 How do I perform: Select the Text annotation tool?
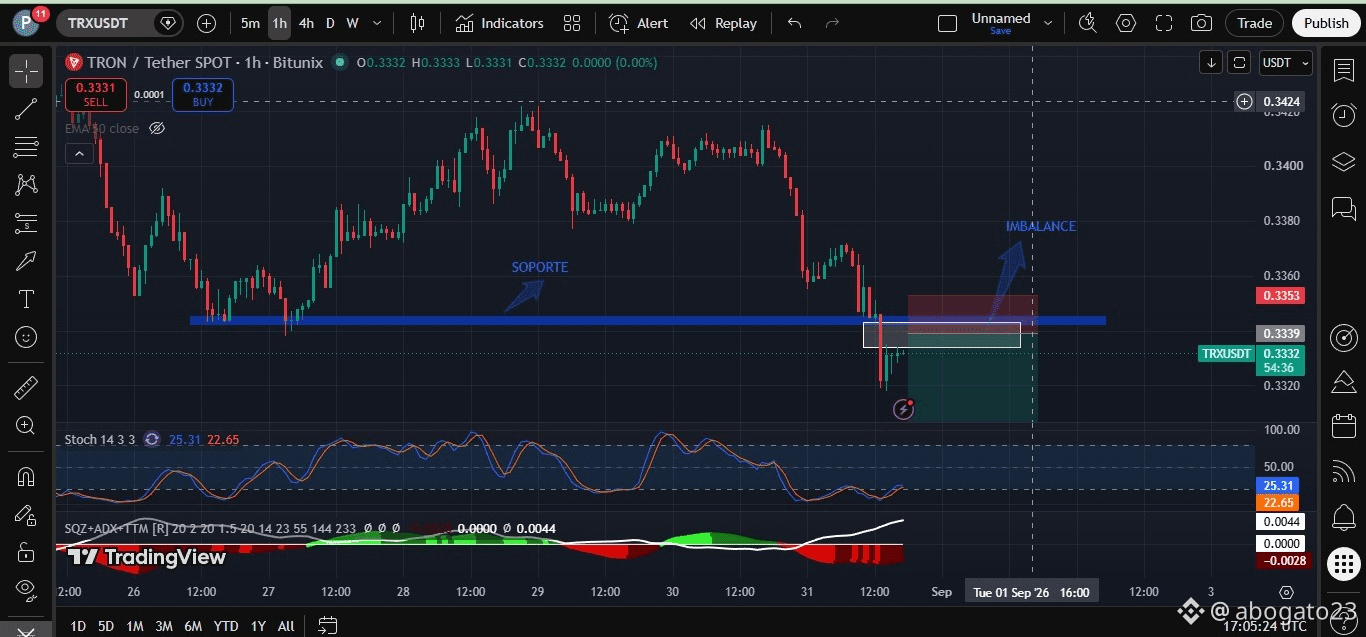(x=26, y=299)
